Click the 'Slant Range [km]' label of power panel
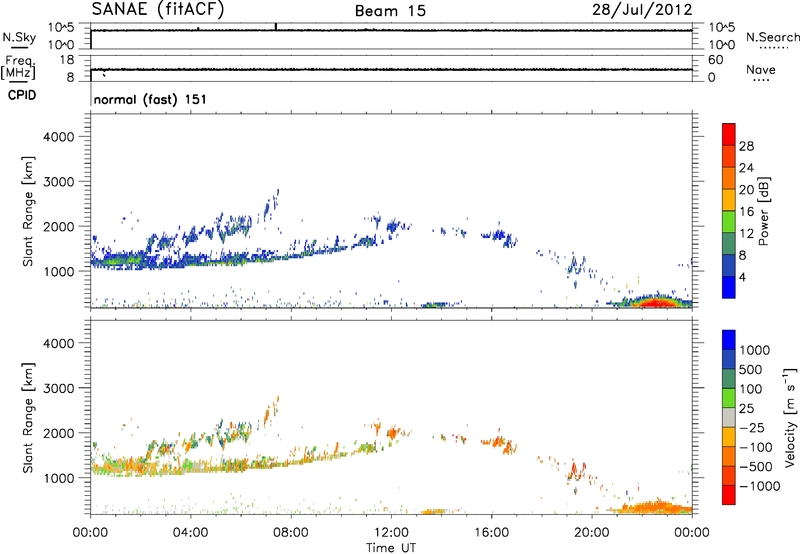This screenshot has height=554, width=800. pos(28,211)
